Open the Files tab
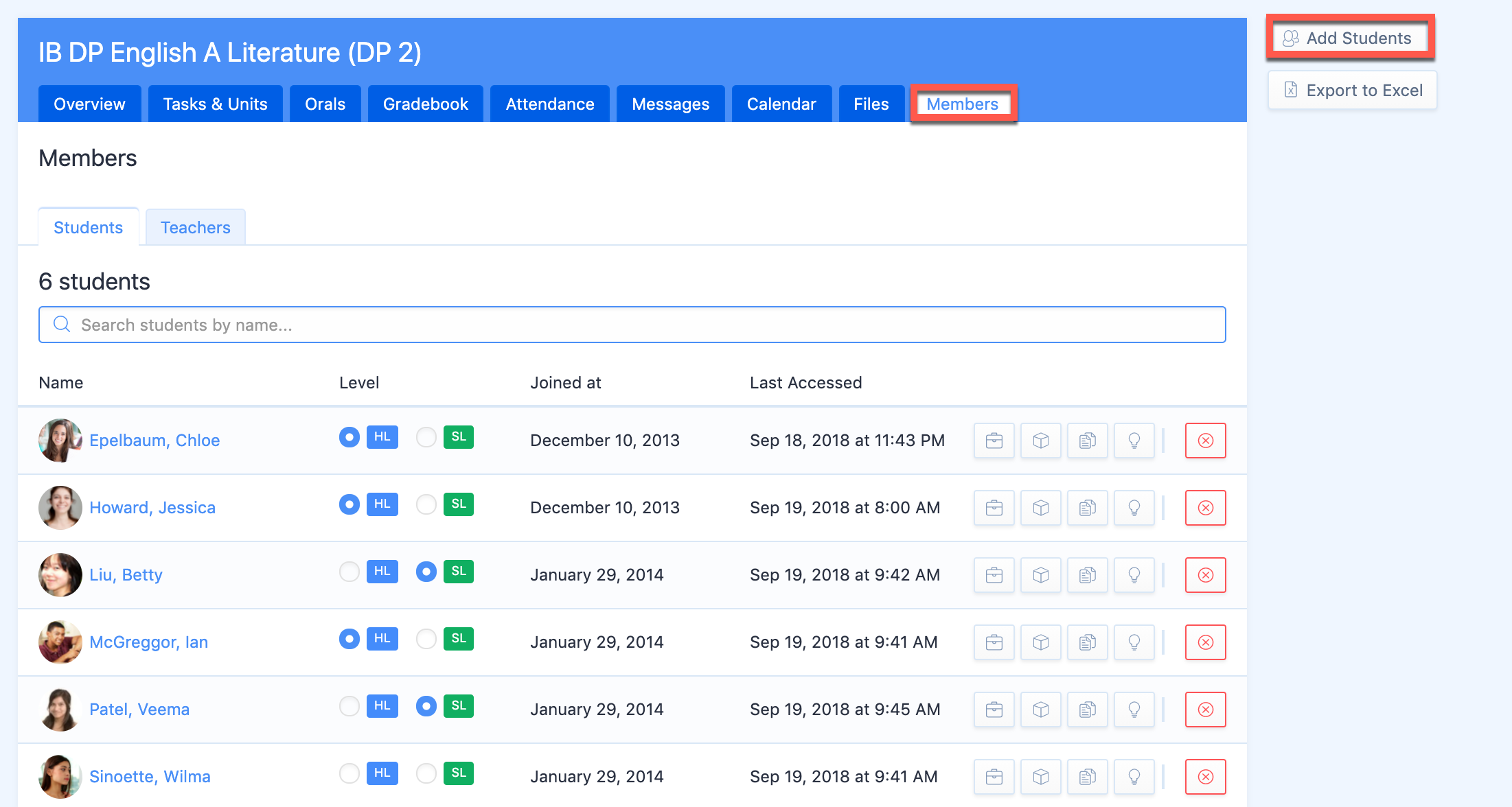This screenshot has height=807, width=1512. click(x=871, y=104)
